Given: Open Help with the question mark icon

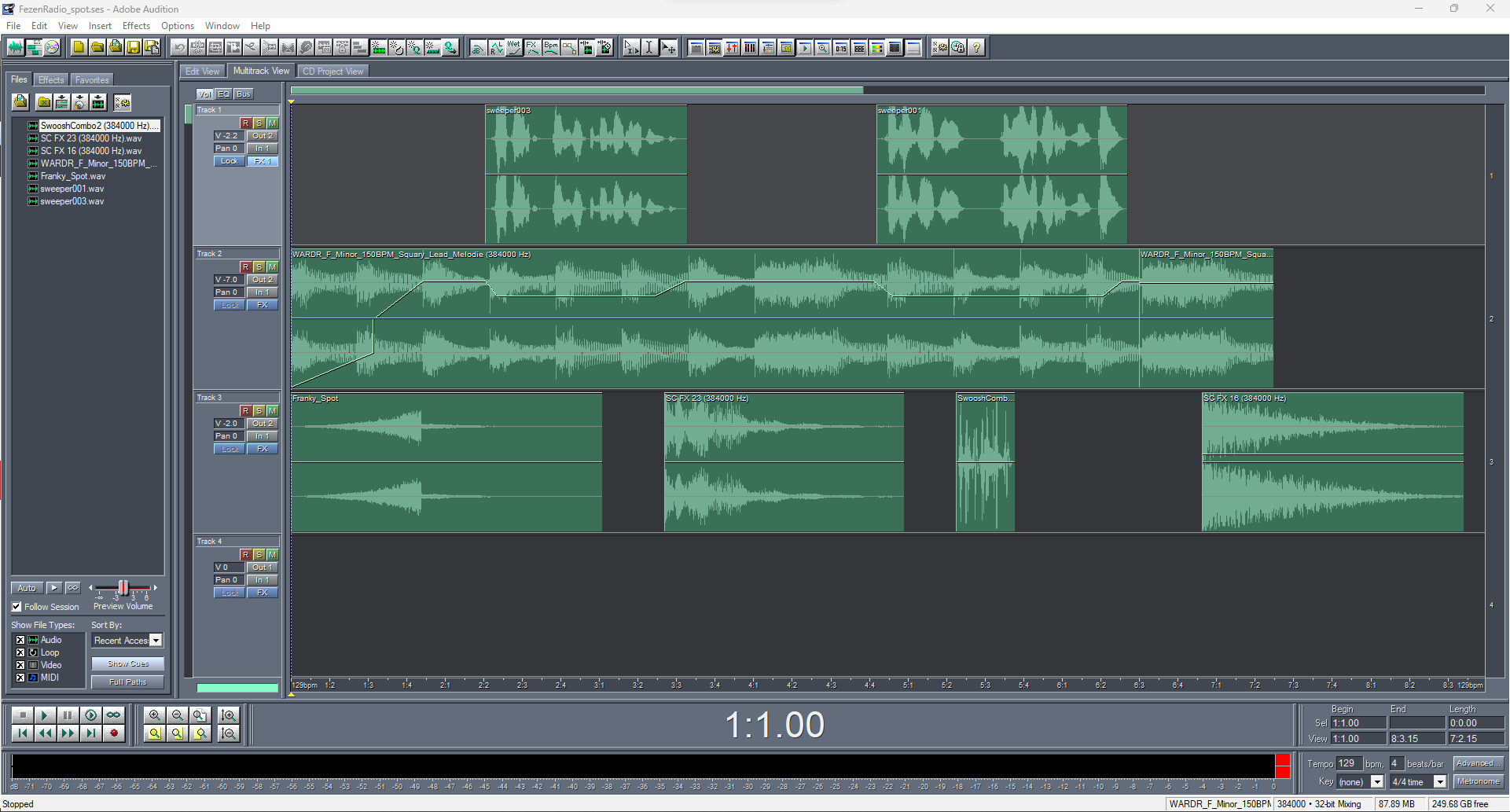Looking at the screenshot, I should click(976, 47).
